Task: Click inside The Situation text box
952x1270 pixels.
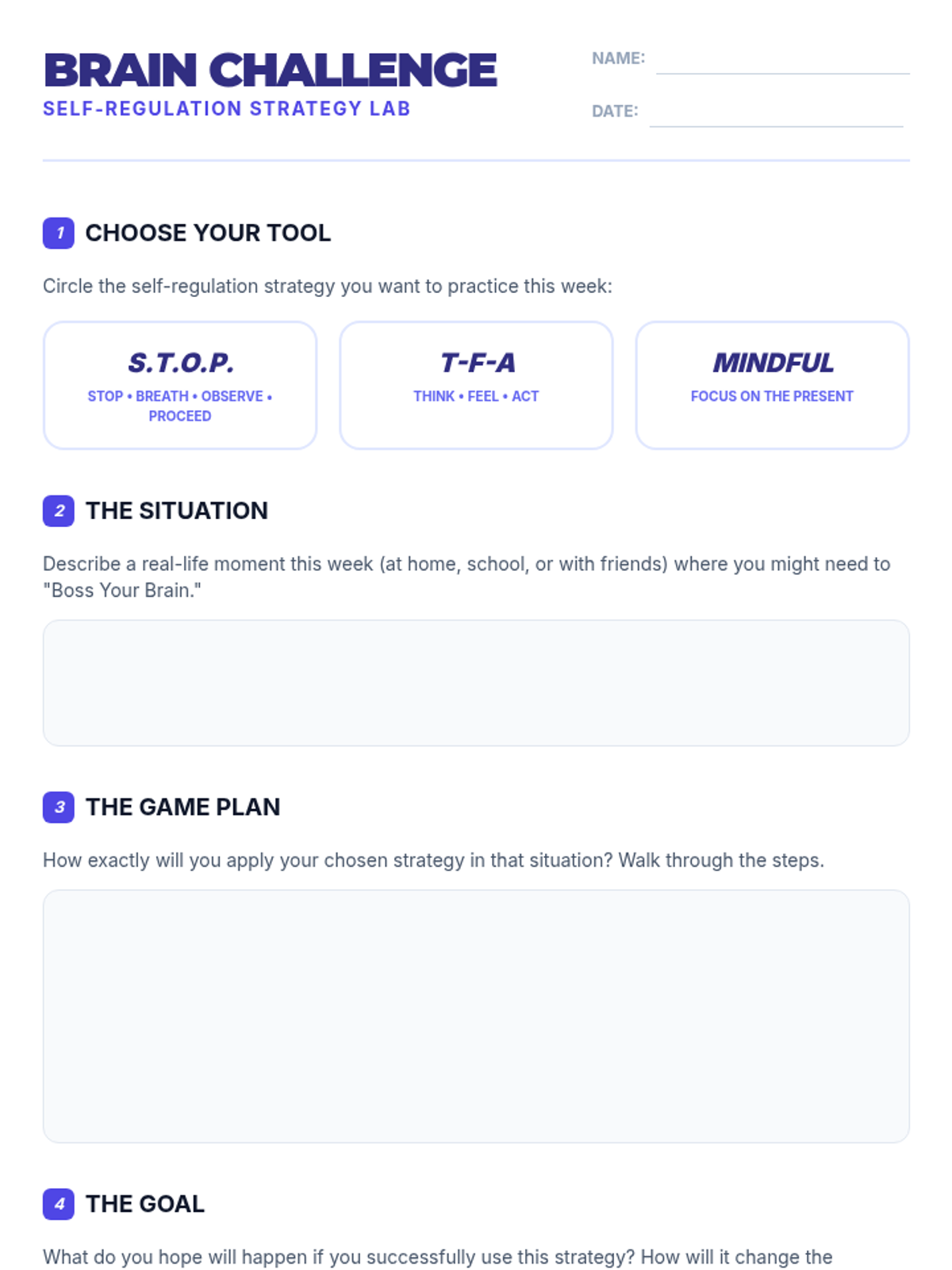Action: pyautogui.click(x=476, y=683)
